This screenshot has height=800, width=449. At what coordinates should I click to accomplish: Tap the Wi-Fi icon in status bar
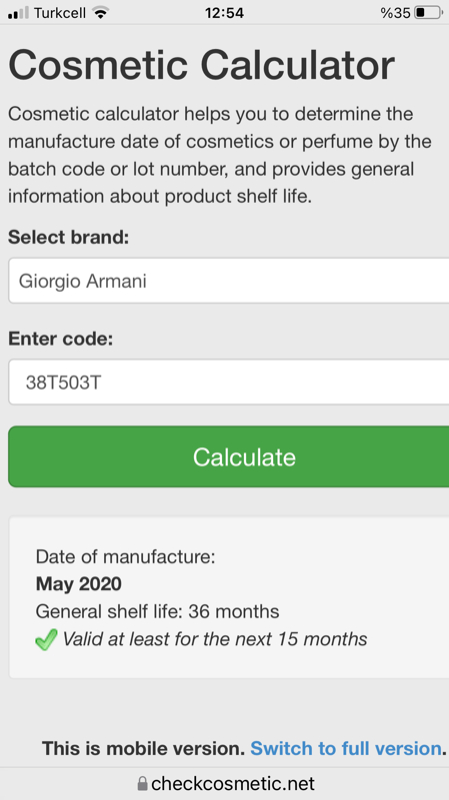(x=101, y=13)
